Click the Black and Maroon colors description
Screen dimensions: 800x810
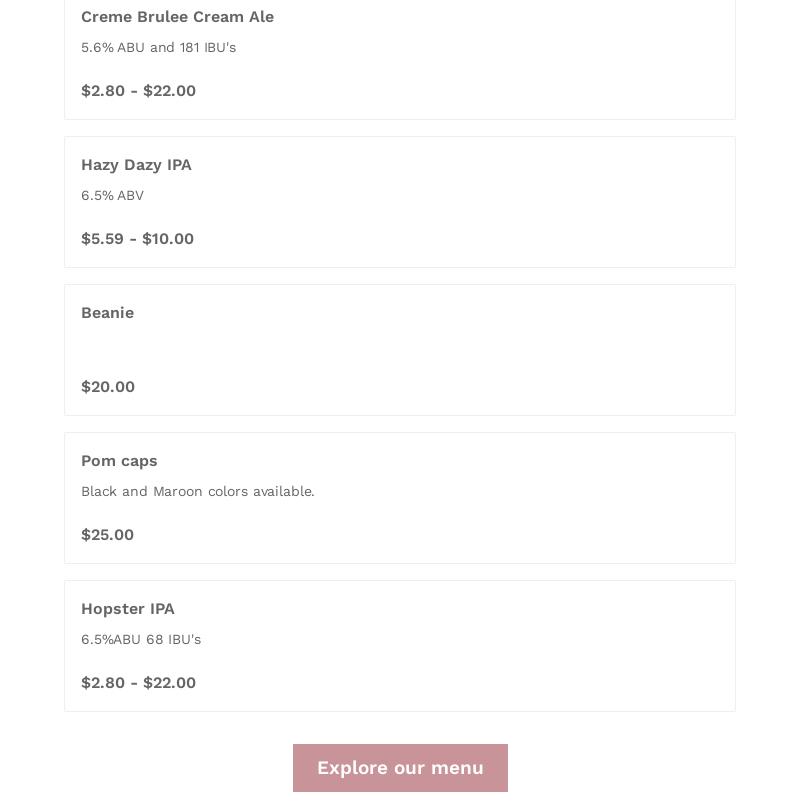[197, 492]
